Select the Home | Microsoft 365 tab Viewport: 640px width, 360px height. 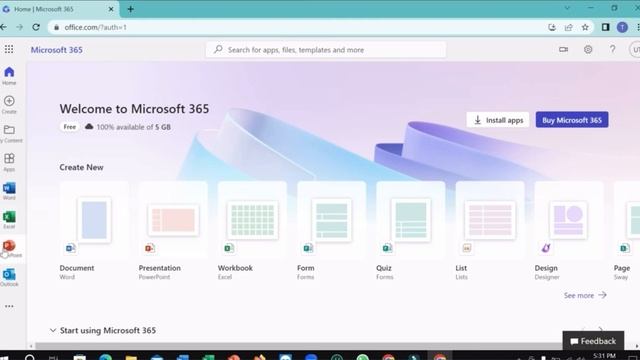coord(59,9)
